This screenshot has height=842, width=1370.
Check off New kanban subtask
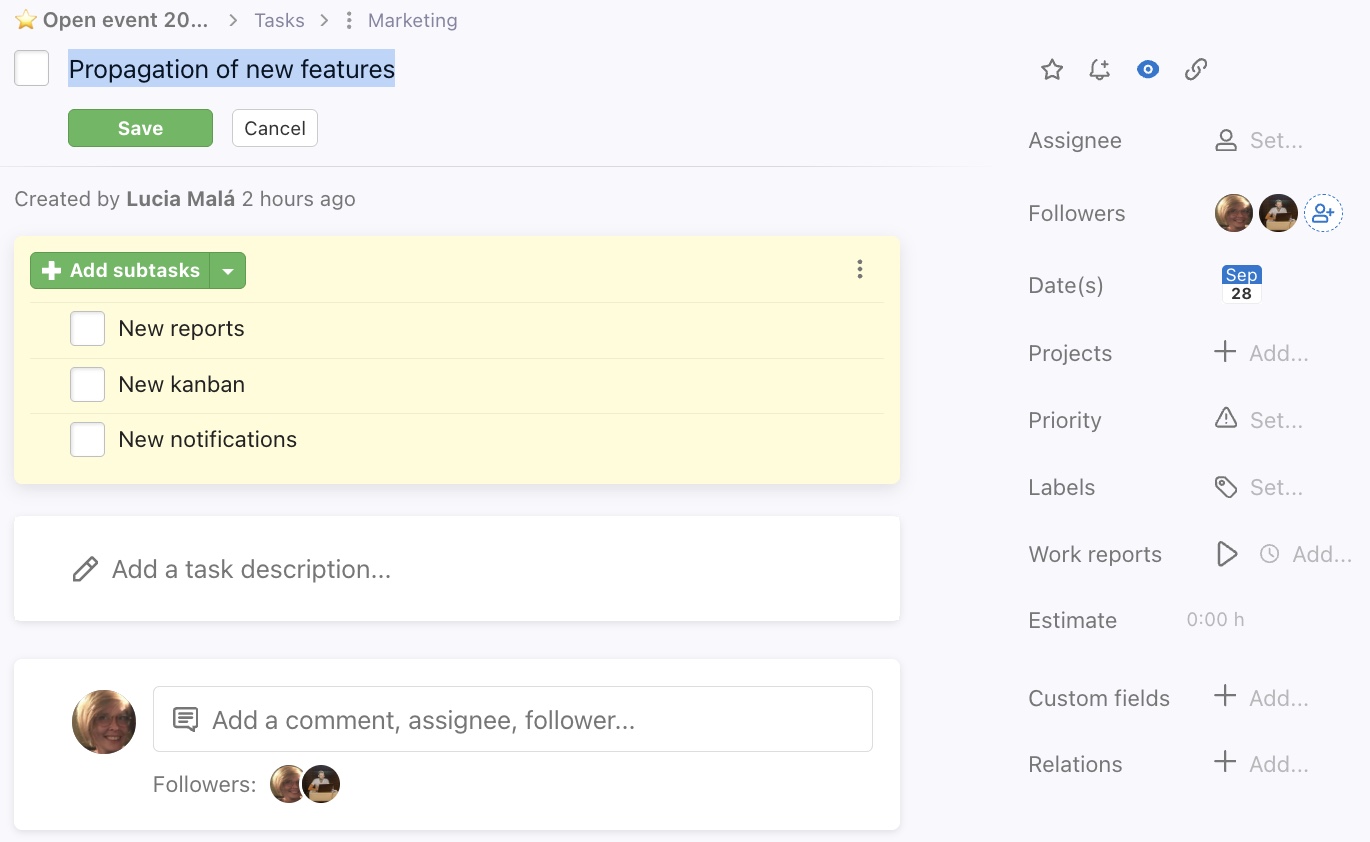(88, 384)
